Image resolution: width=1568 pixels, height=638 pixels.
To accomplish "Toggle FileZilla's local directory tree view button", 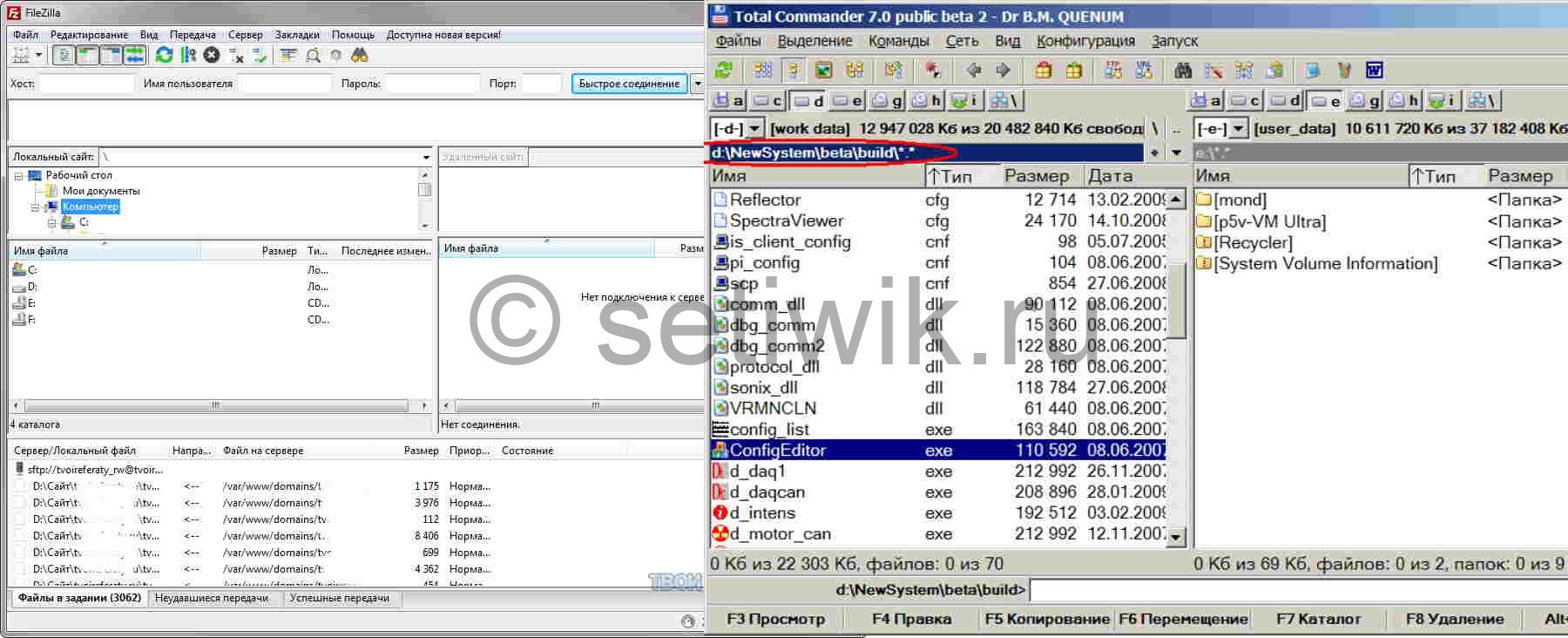I will (x=87, y=55).
